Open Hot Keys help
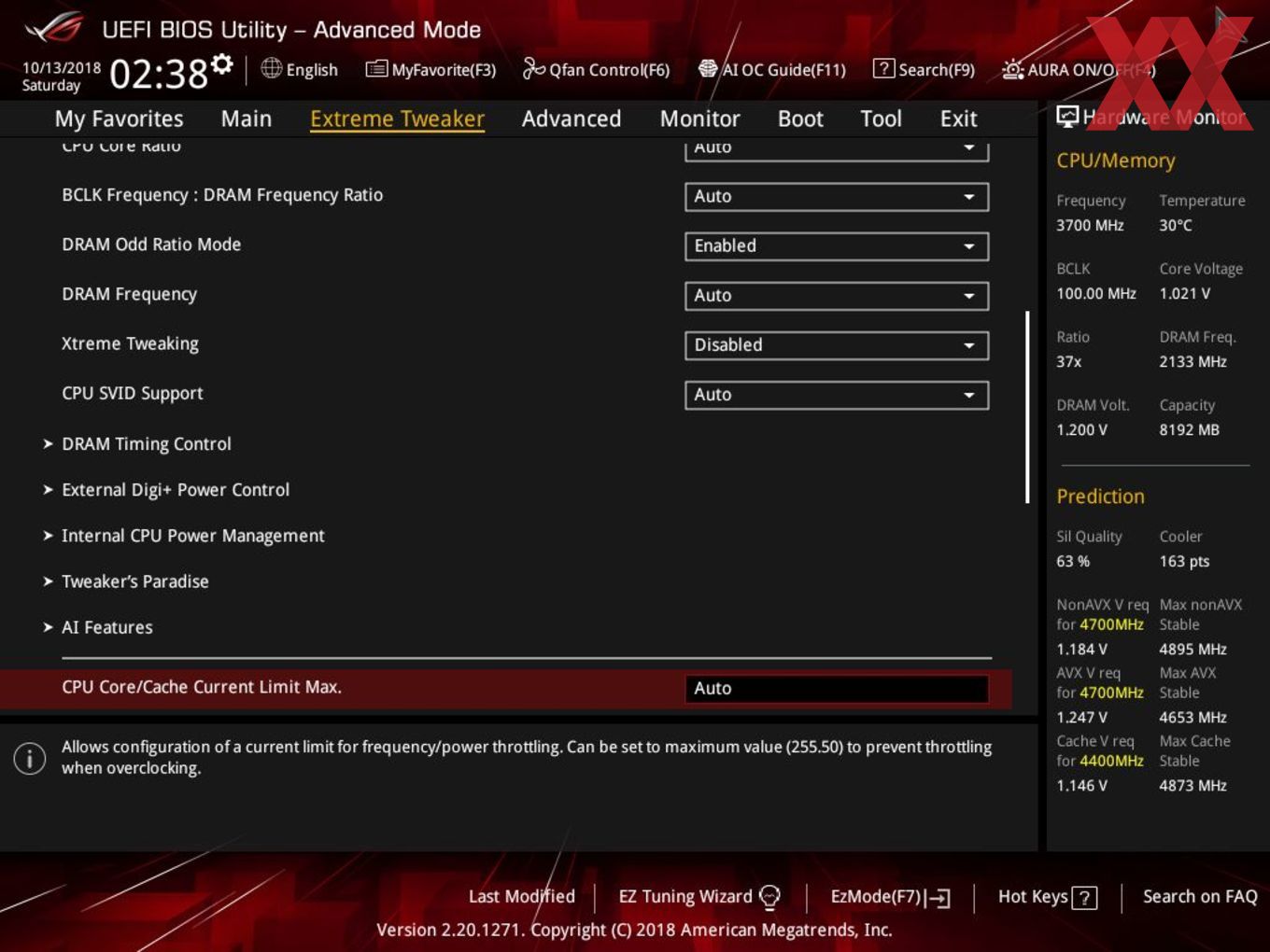 coord(1048,897)
